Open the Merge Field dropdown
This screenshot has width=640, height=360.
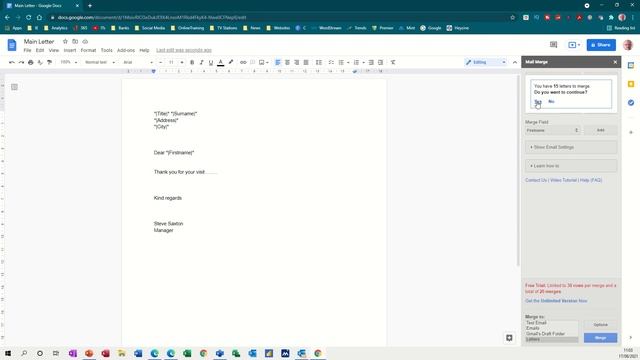552,130
